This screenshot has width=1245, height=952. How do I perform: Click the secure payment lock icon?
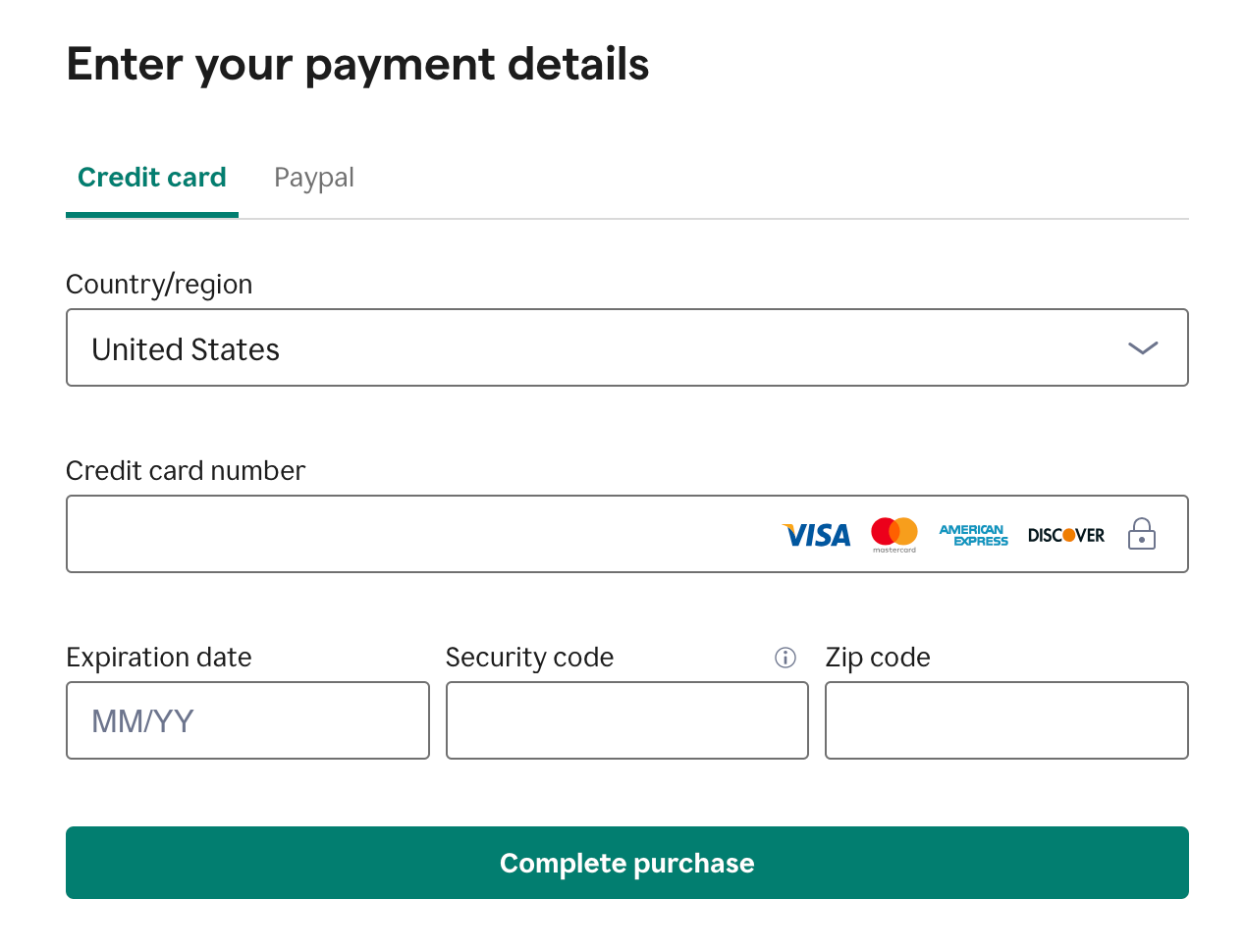pyautogui.click(x=1141, y=535)
